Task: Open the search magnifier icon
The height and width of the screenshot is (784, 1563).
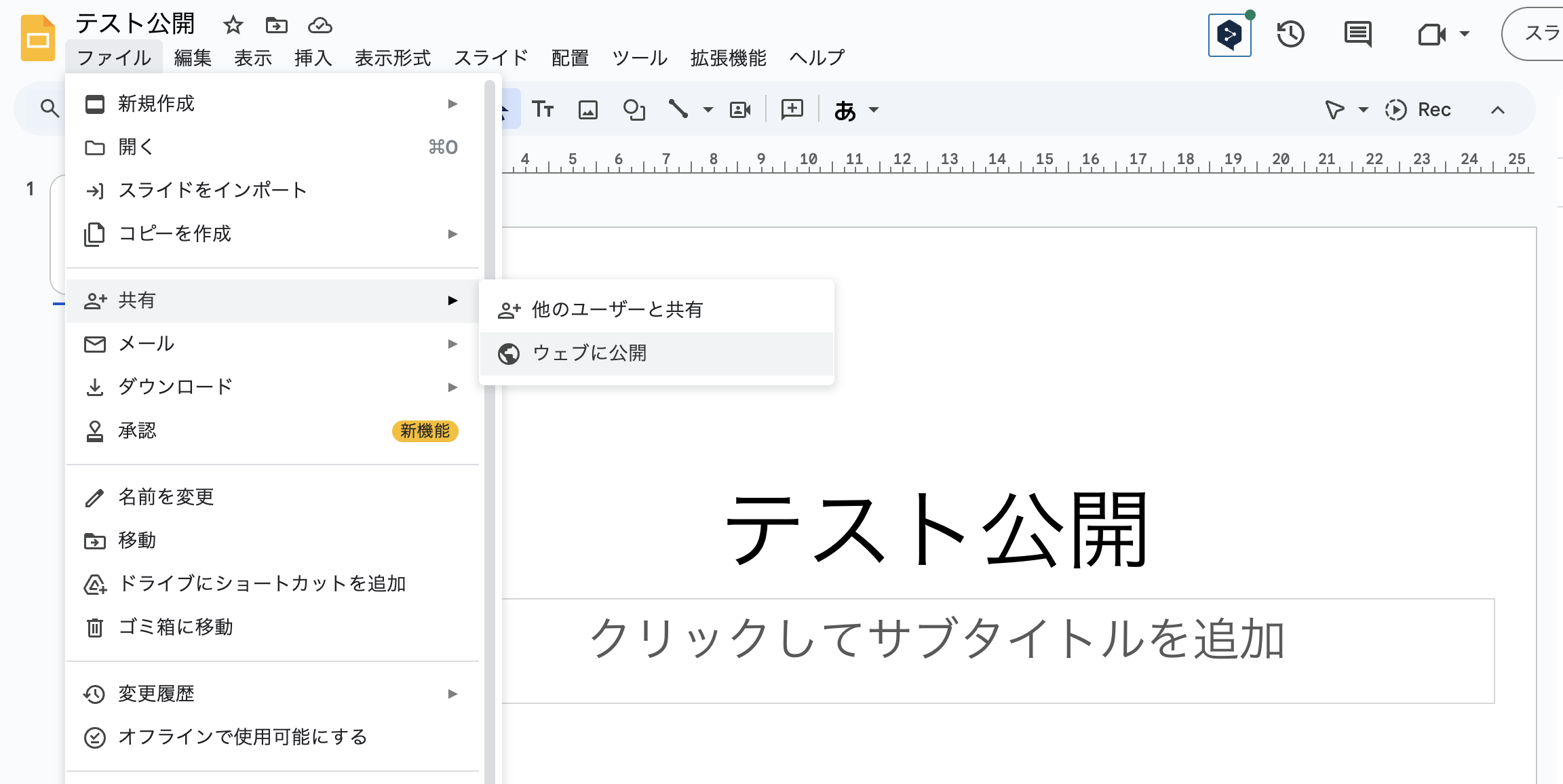Action: coord(48,109)
